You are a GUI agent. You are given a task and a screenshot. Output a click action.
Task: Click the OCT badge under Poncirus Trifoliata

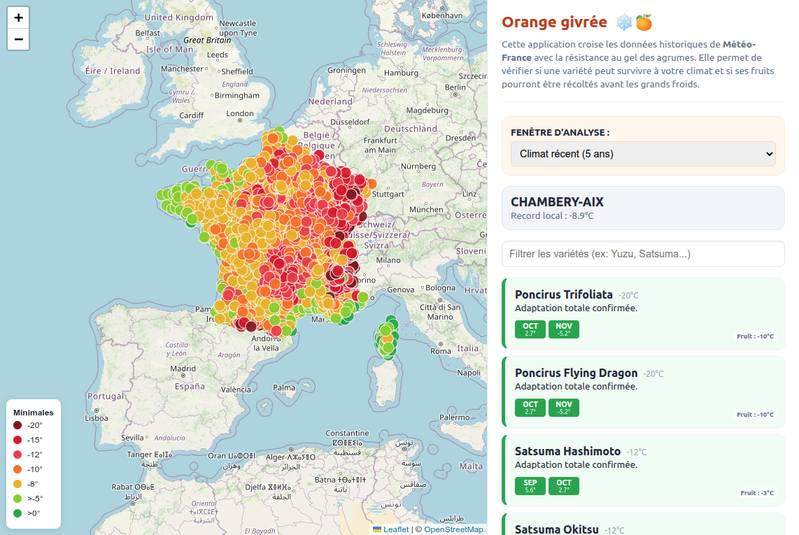pyautogui.click(x=530, y=329)
